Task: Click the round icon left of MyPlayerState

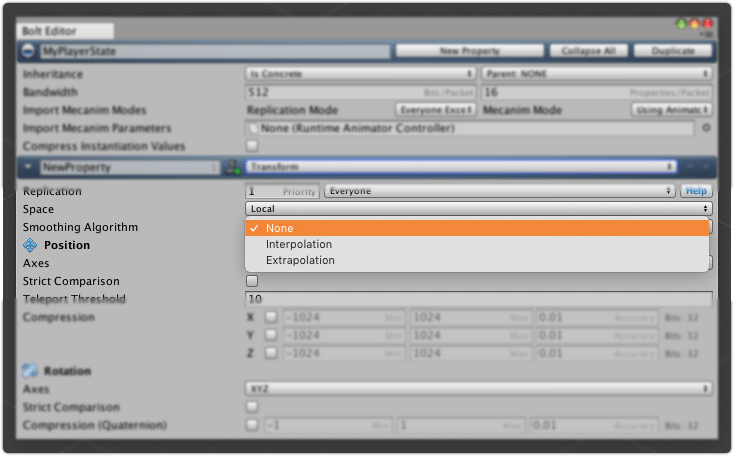Action: tap(28, 51)
